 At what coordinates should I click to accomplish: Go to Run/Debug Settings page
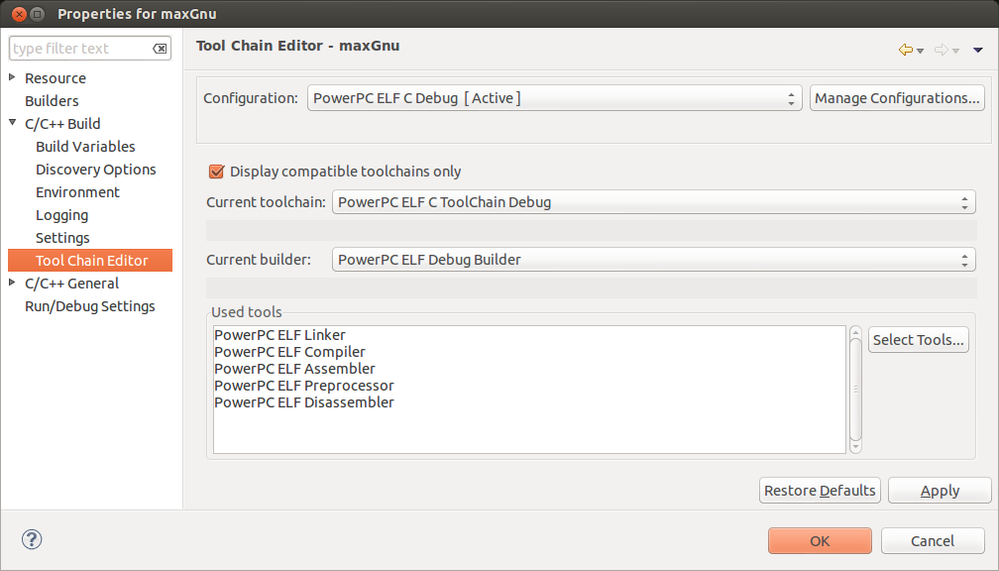(x=90, y=306)
